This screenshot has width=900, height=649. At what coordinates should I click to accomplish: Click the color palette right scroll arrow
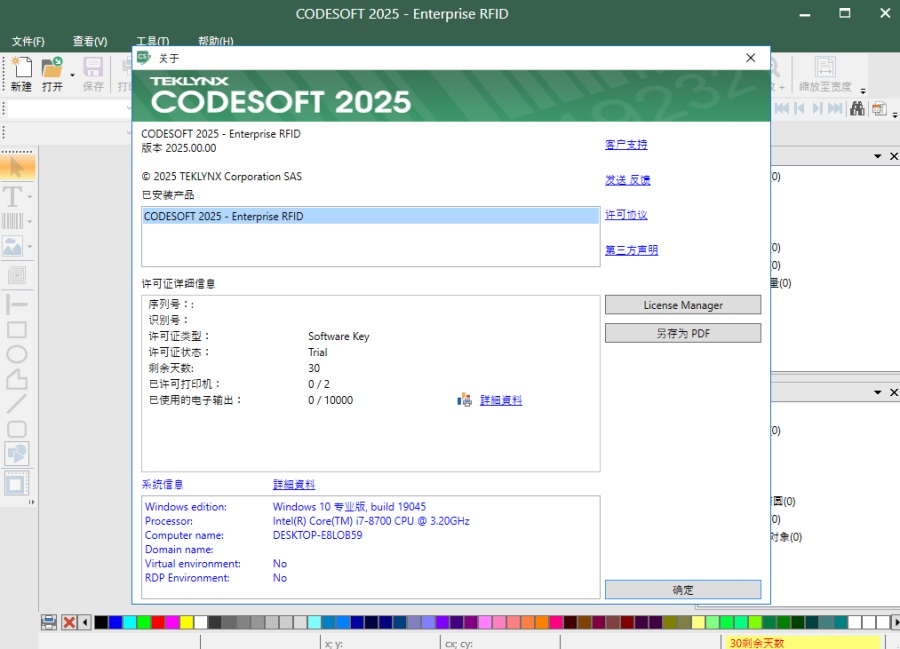[x=895, y=622]
